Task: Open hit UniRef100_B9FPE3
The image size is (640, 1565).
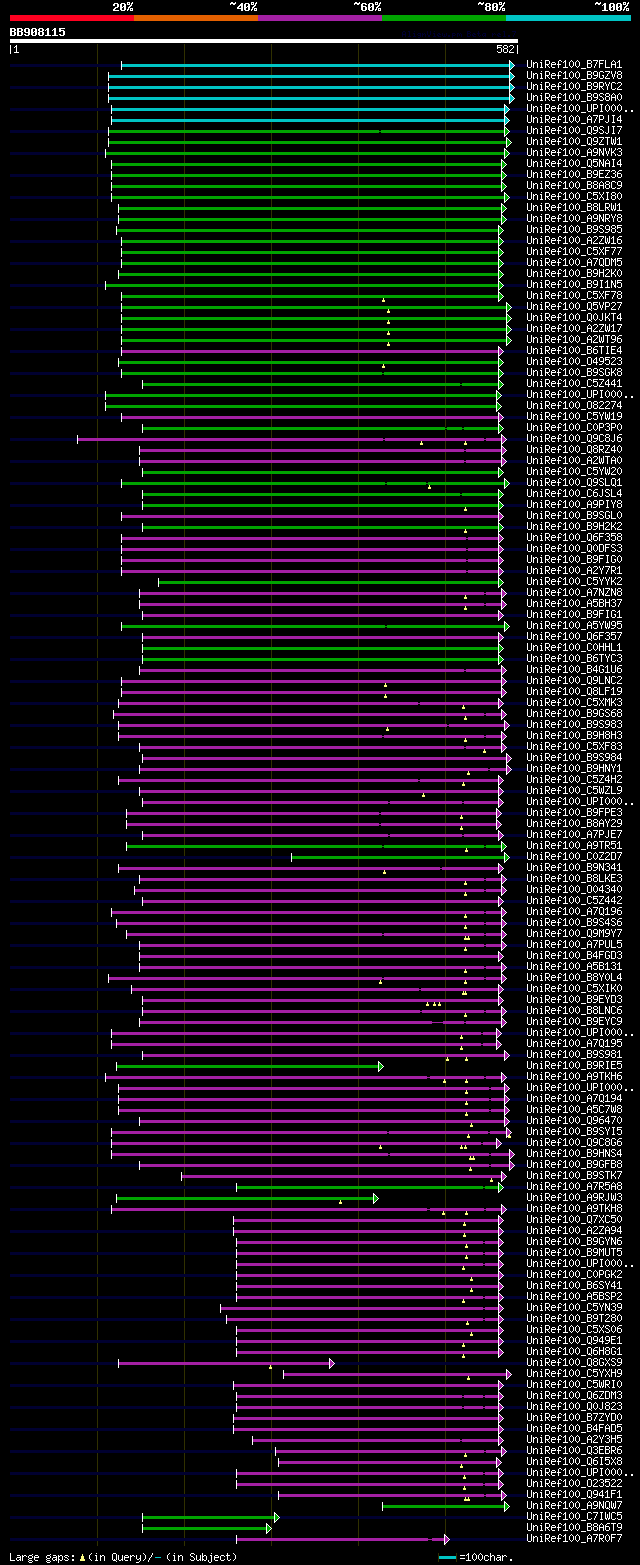Action: (573, 813)
